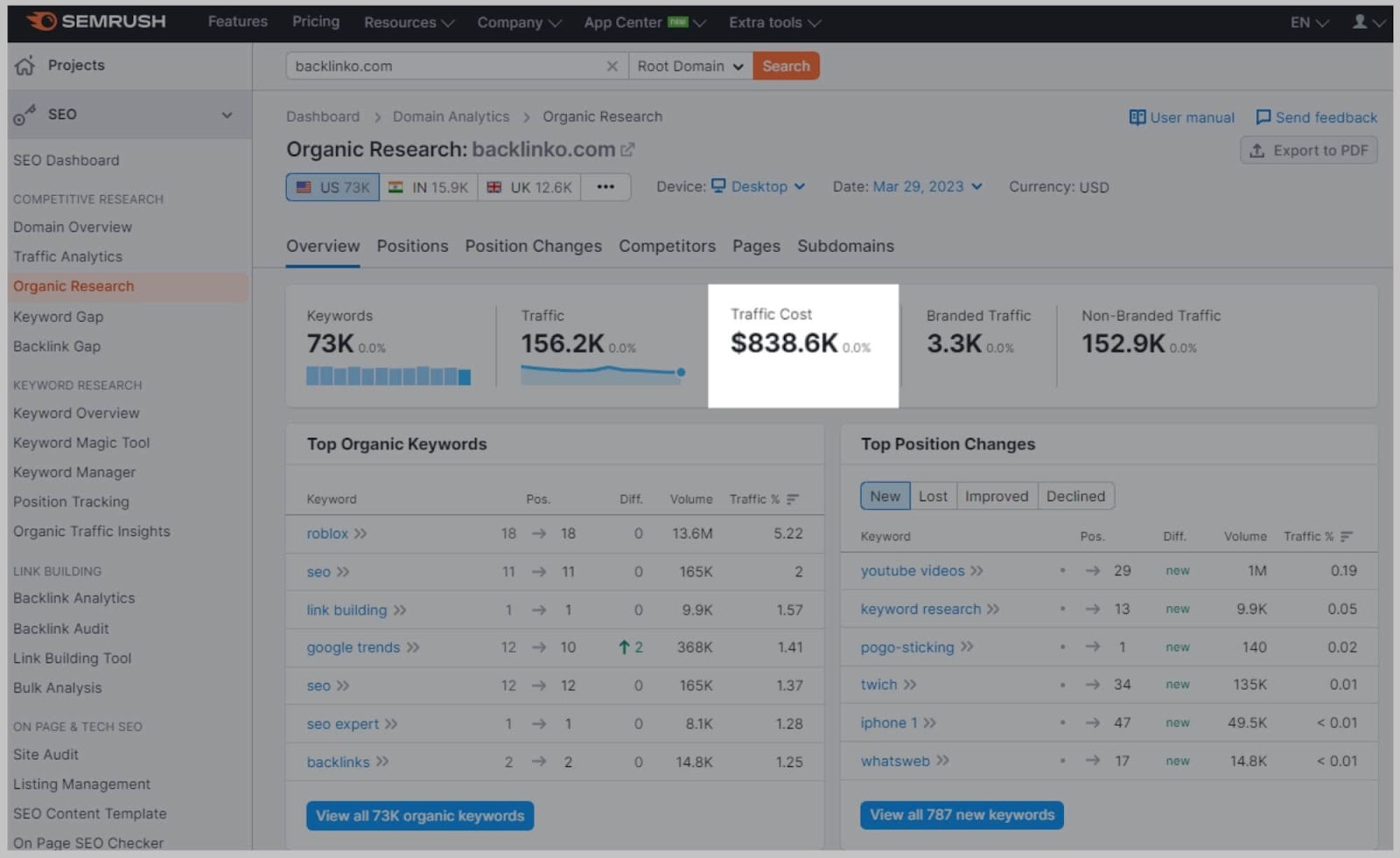Viewport: 1400px width, 858px height.
Task: Open Traffic Analytics in the sidebar
Action: (67, 257)
